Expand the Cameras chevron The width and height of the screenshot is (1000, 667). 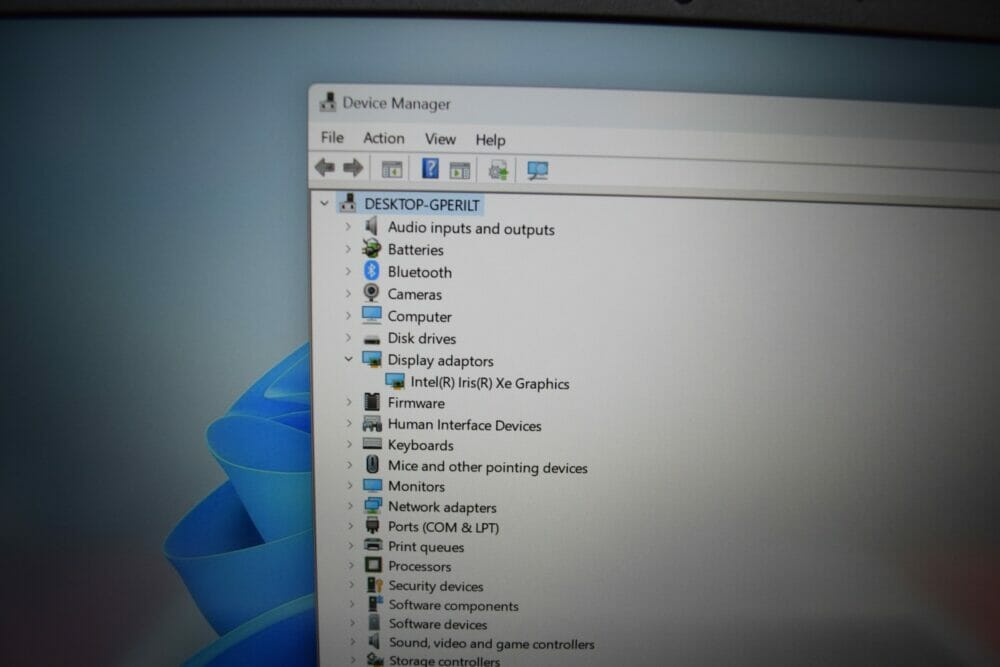click(x=348, y=293)
